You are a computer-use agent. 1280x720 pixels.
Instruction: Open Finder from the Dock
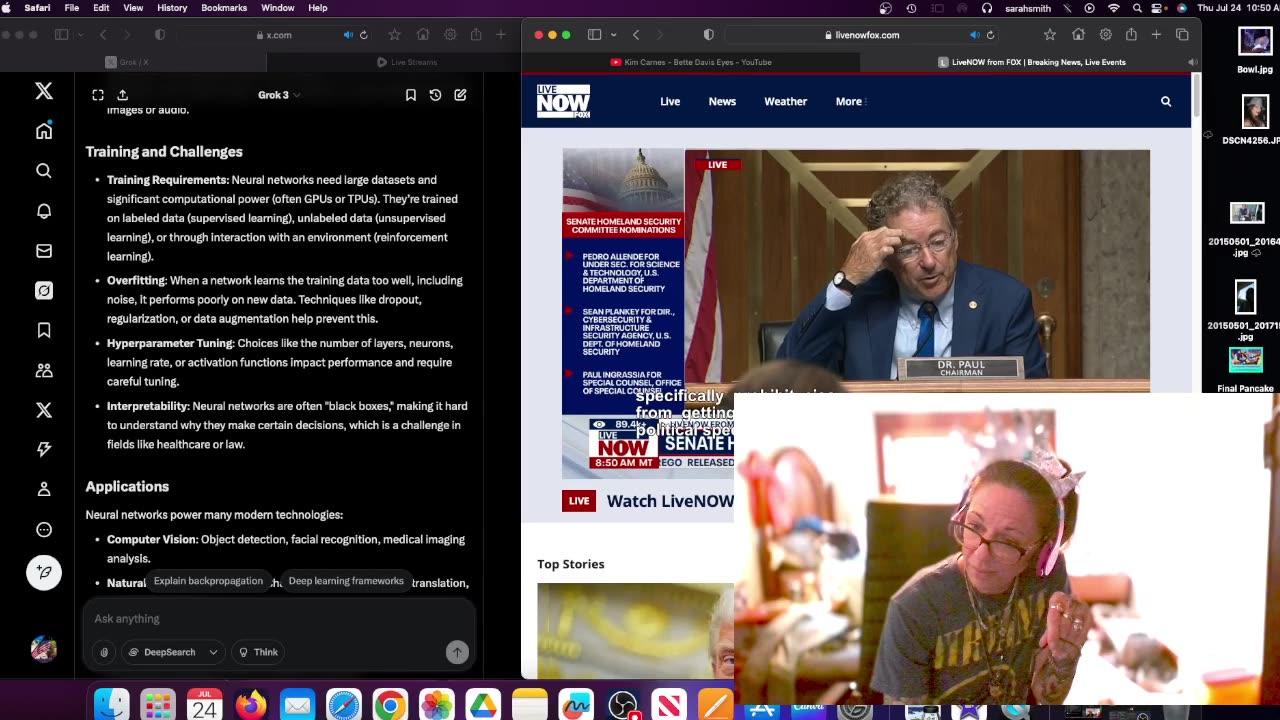112,705
